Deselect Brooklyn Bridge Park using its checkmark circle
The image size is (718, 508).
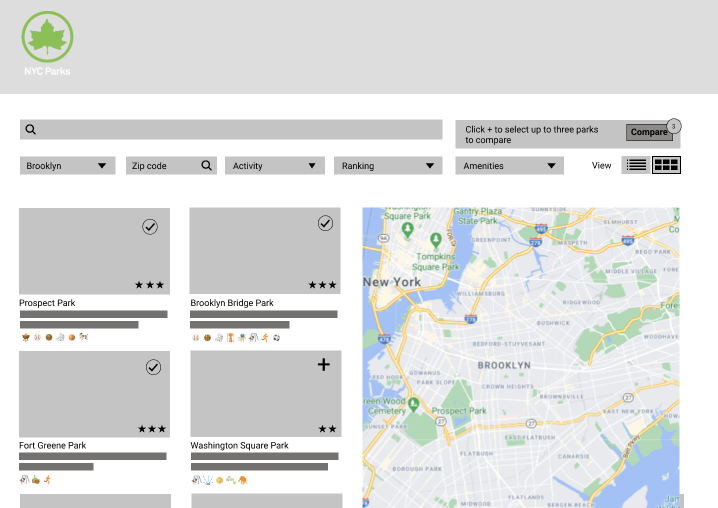click(x=325, y=223)
